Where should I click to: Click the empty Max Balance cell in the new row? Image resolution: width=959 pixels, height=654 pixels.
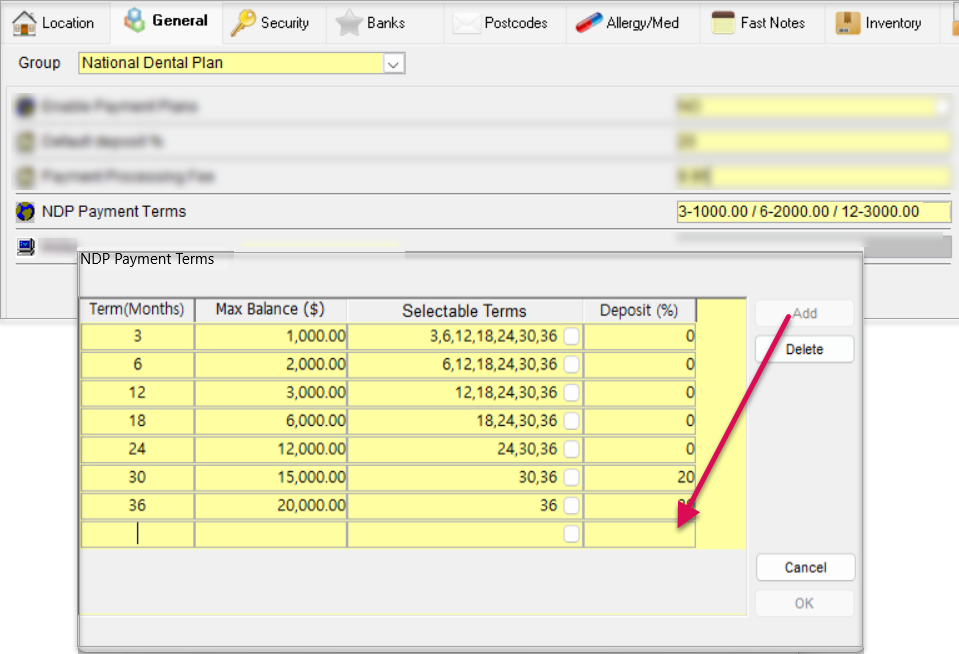(270, 534)
